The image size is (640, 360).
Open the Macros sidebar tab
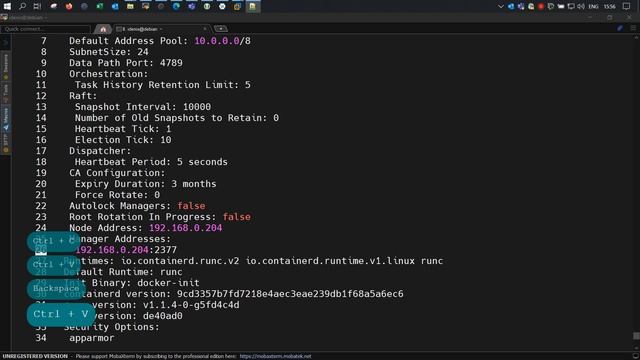pos(6,119)
